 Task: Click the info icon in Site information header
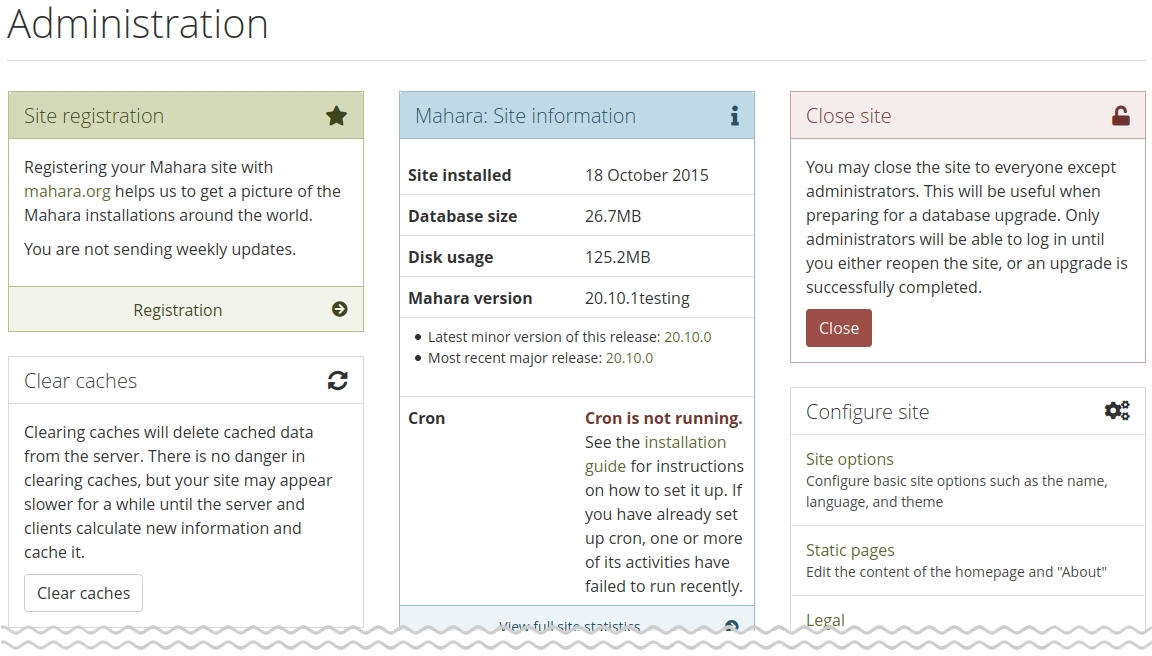tap(734, 116)
